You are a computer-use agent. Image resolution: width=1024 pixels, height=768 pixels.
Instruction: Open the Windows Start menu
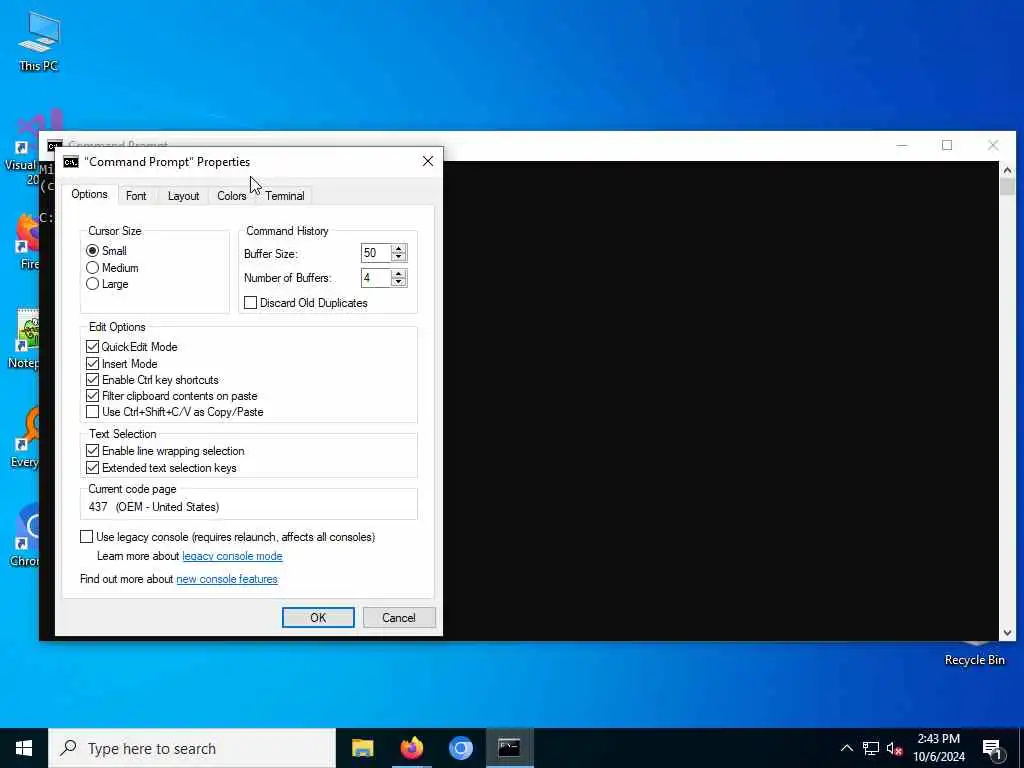coord(24,748)
